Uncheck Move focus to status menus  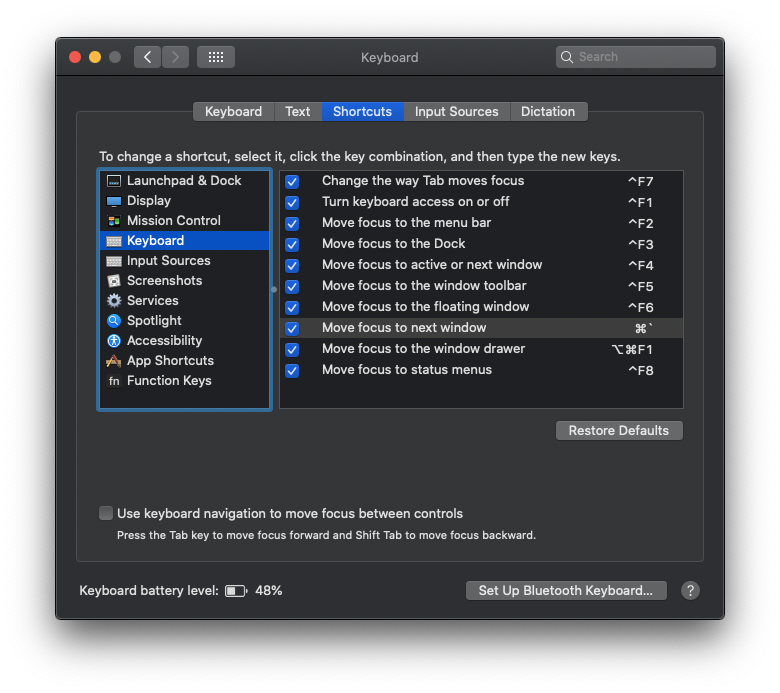pyautogui.click(x=292, y=371)
